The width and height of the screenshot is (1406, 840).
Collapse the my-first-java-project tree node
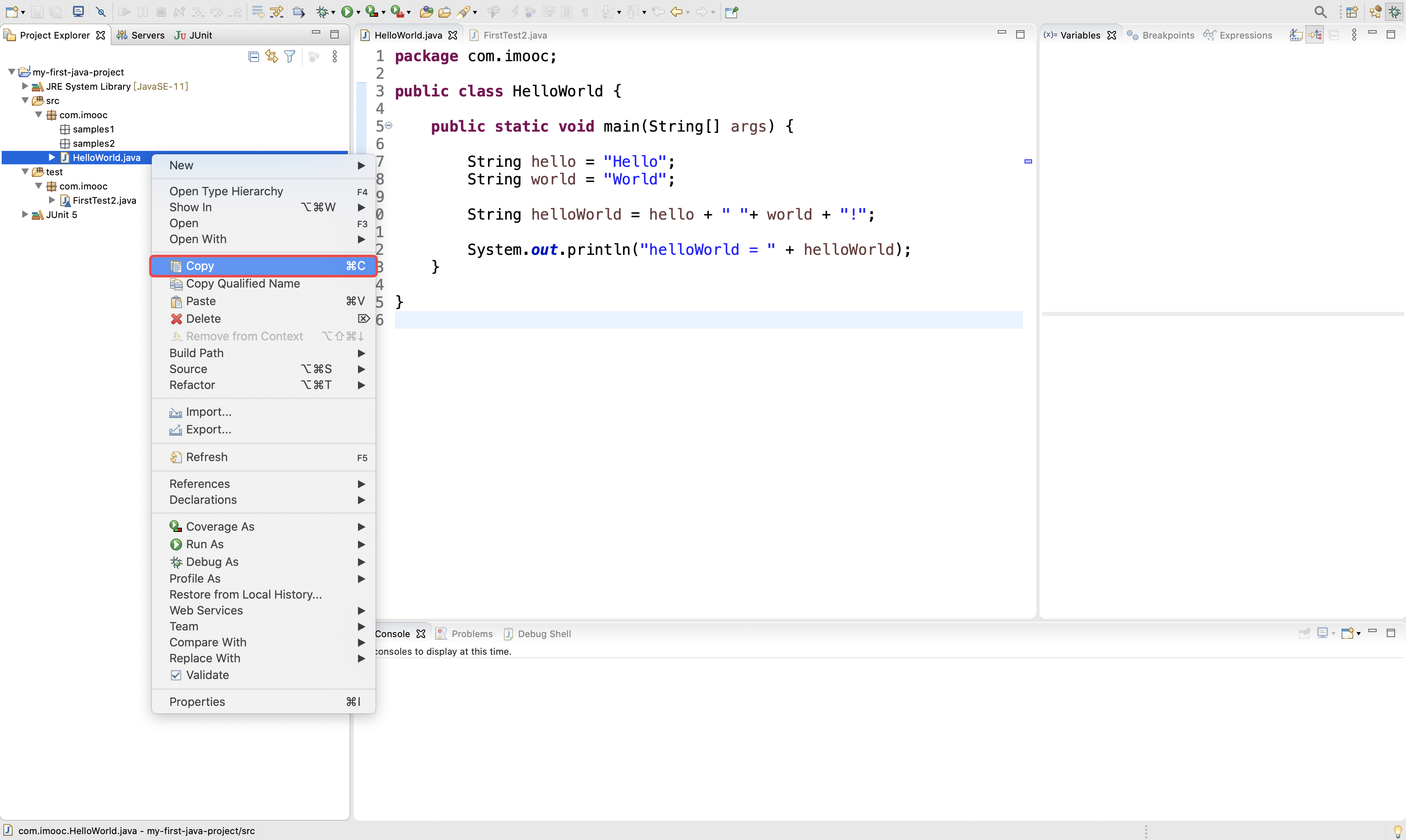tap(11, 72)
